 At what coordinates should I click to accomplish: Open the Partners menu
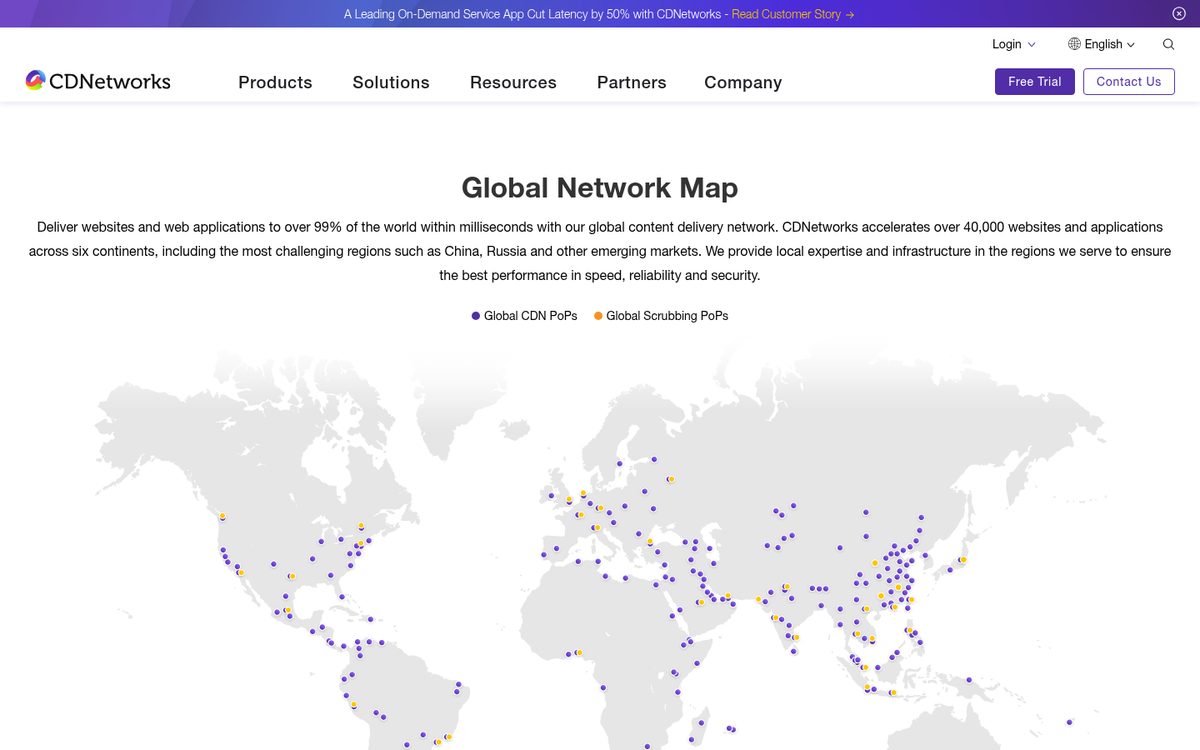[x=631, y=83]
